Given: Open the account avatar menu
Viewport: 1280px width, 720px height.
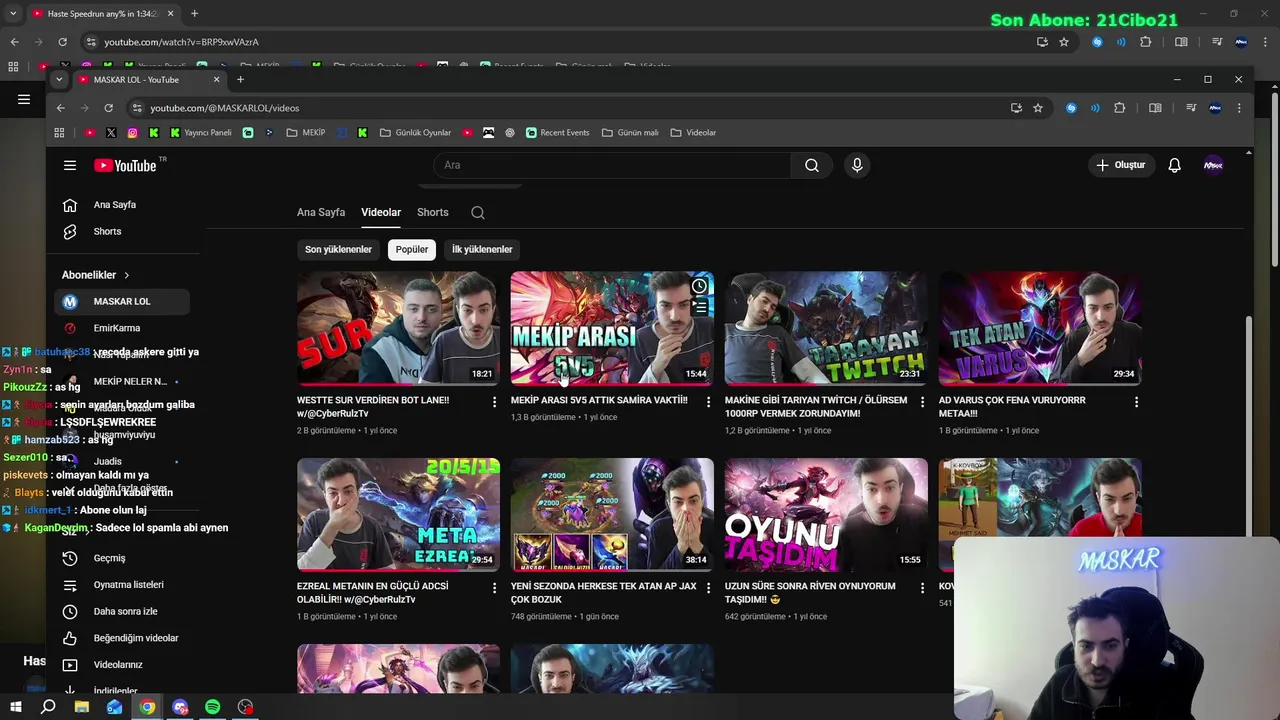Looking at the screenshot, I should pyautogui.click(x=1213, y=165).
